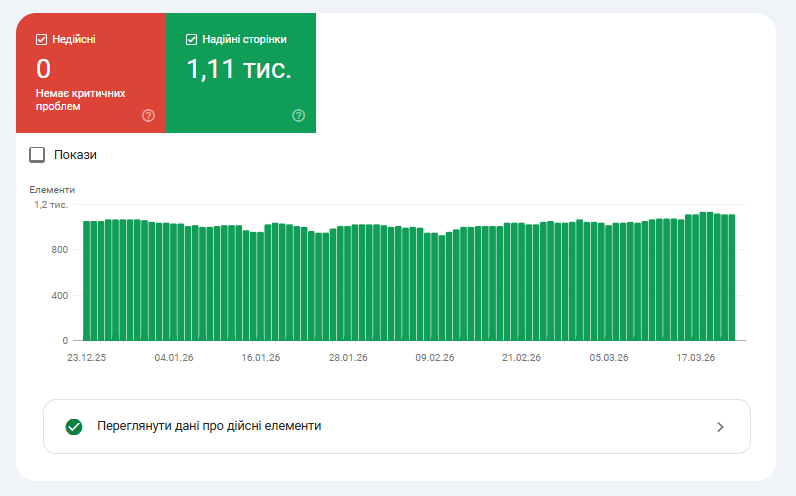Click the Елементи axis title

pyautogui.click(x=52, y=190)
